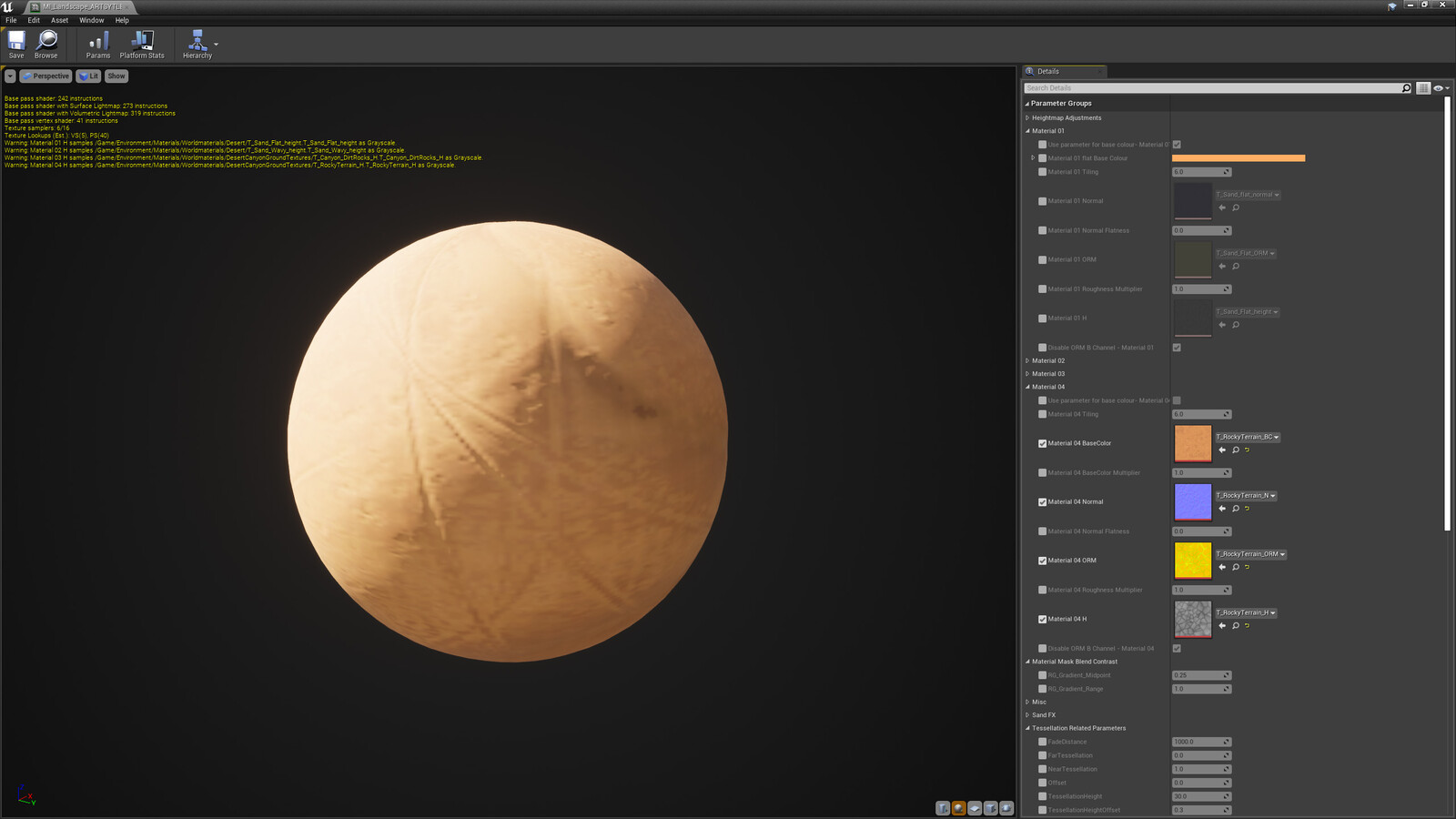Use selected asset for Material 04 BaseColor

[x=1222, y=450]
